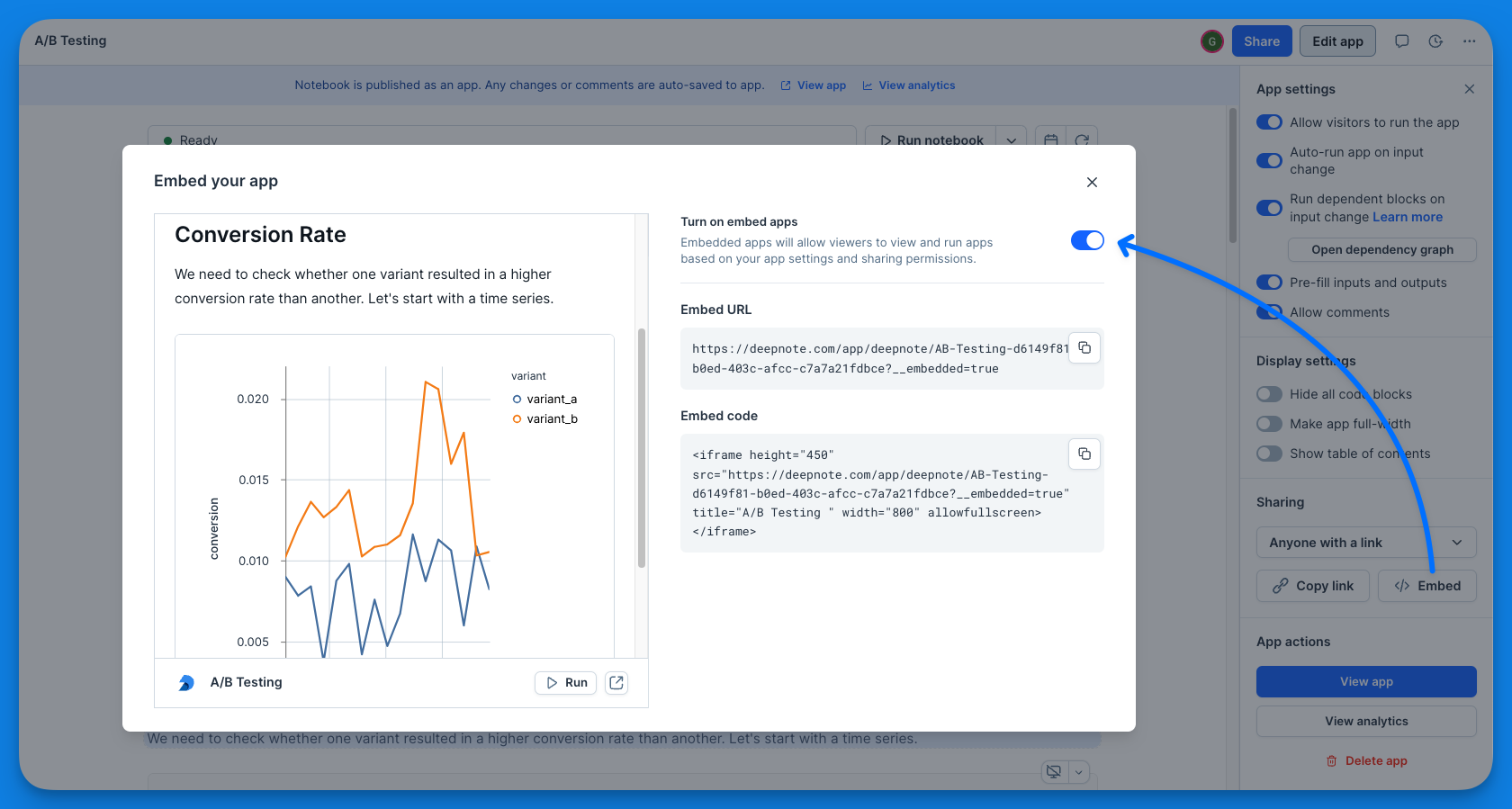The width and height of the screenshot is (1512, 809).
Task: Click the conversion time series chart
Action: (394, 497)
